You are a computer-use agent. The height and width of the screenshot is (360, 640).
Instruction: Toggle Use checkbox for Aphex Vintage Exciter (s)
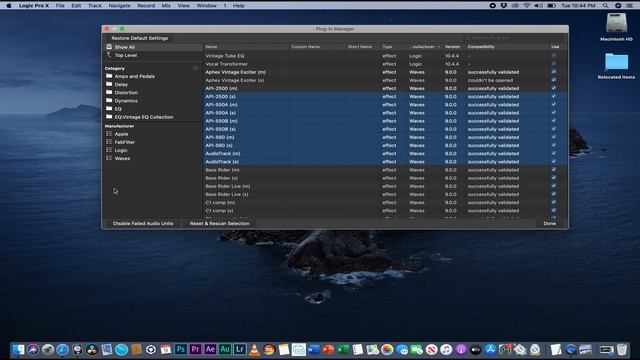pos(554,80)
